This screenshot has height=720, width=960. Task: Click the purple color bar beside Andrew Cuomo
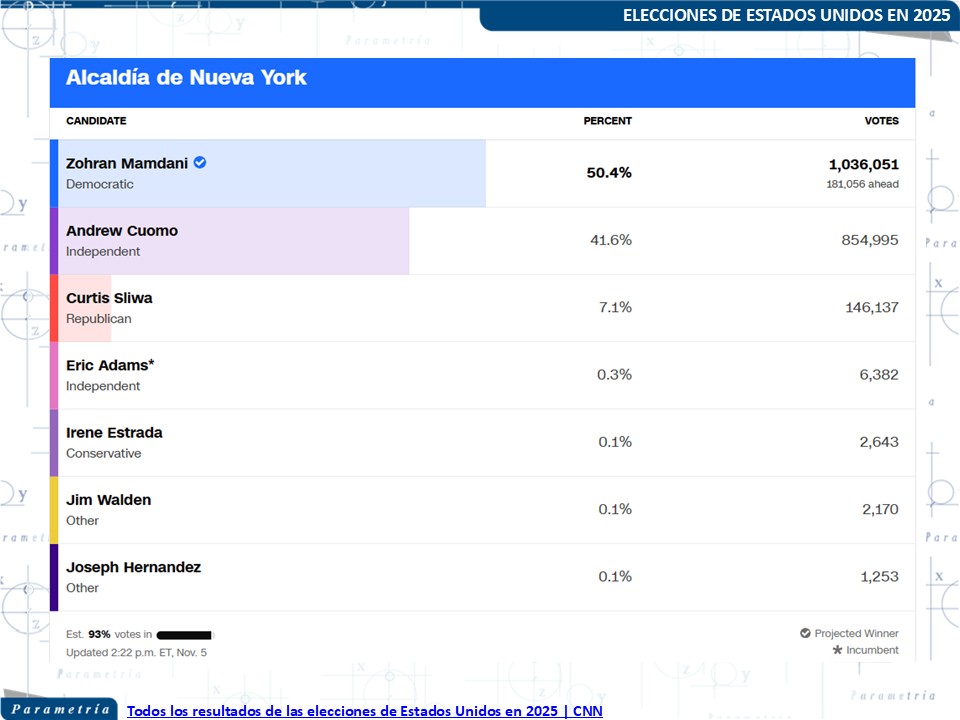[54, 241]
